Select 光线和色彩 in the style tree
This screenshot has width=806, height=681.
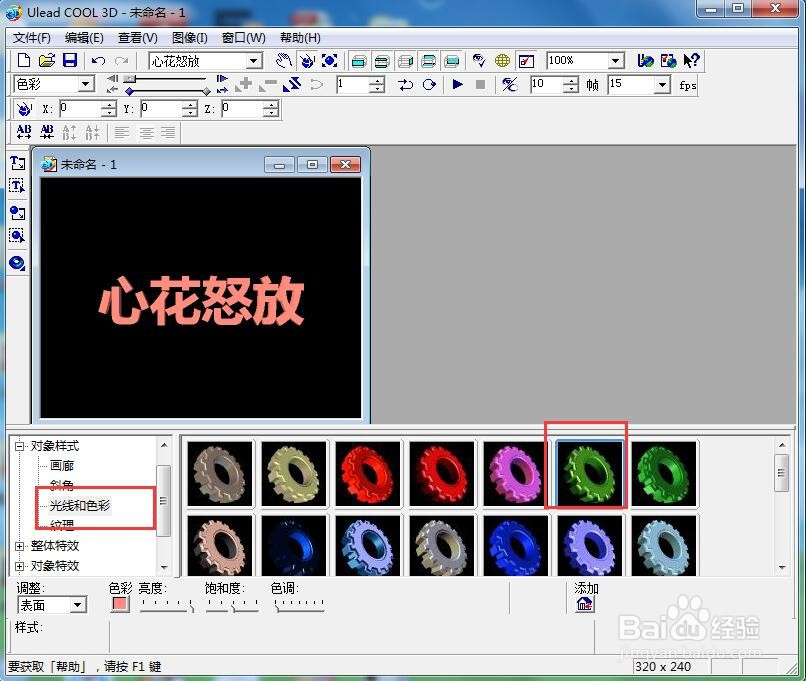pos(80,506)
